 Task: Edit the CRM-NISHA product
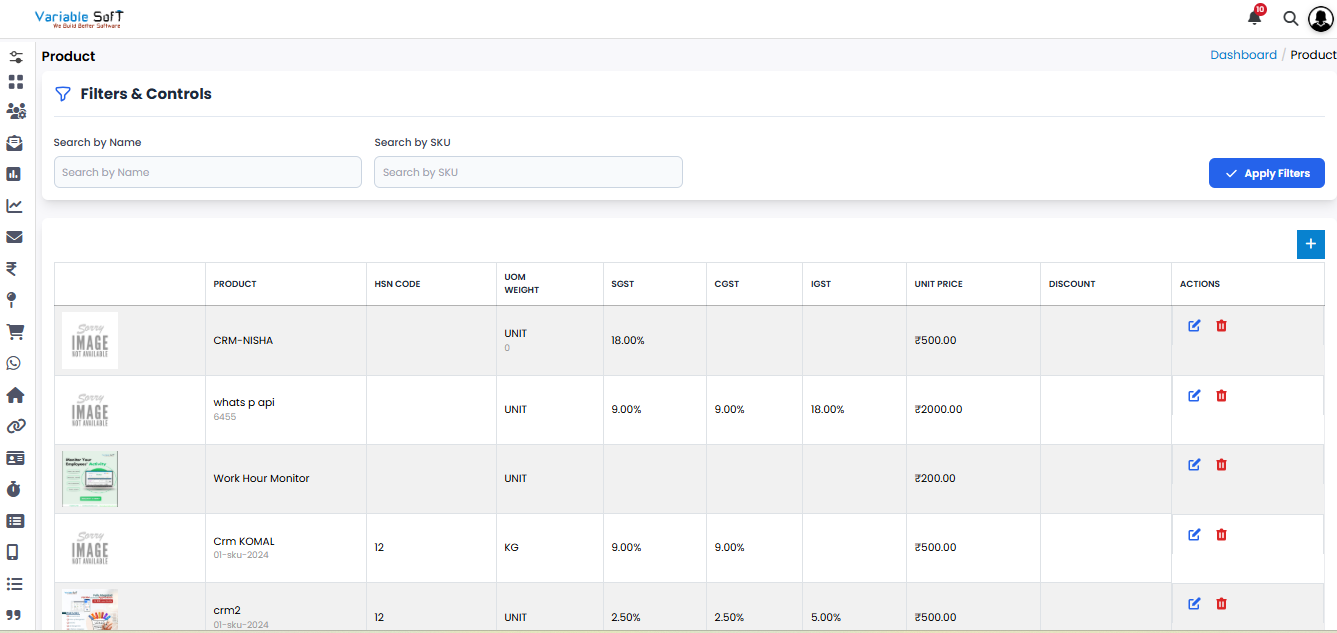(x=1194, y=326)
